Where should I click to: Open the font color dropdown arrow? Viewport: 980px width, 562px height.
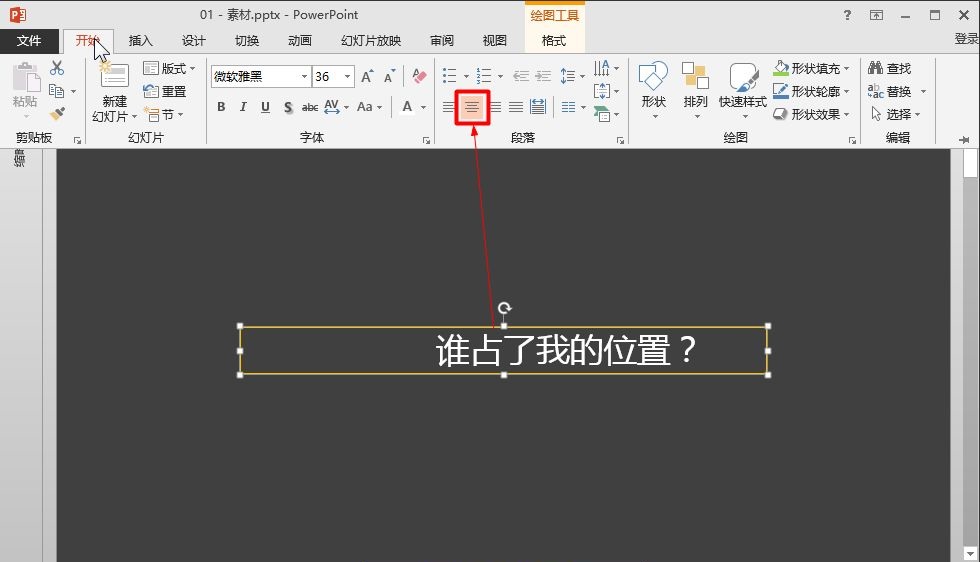[x=424, y=107]
